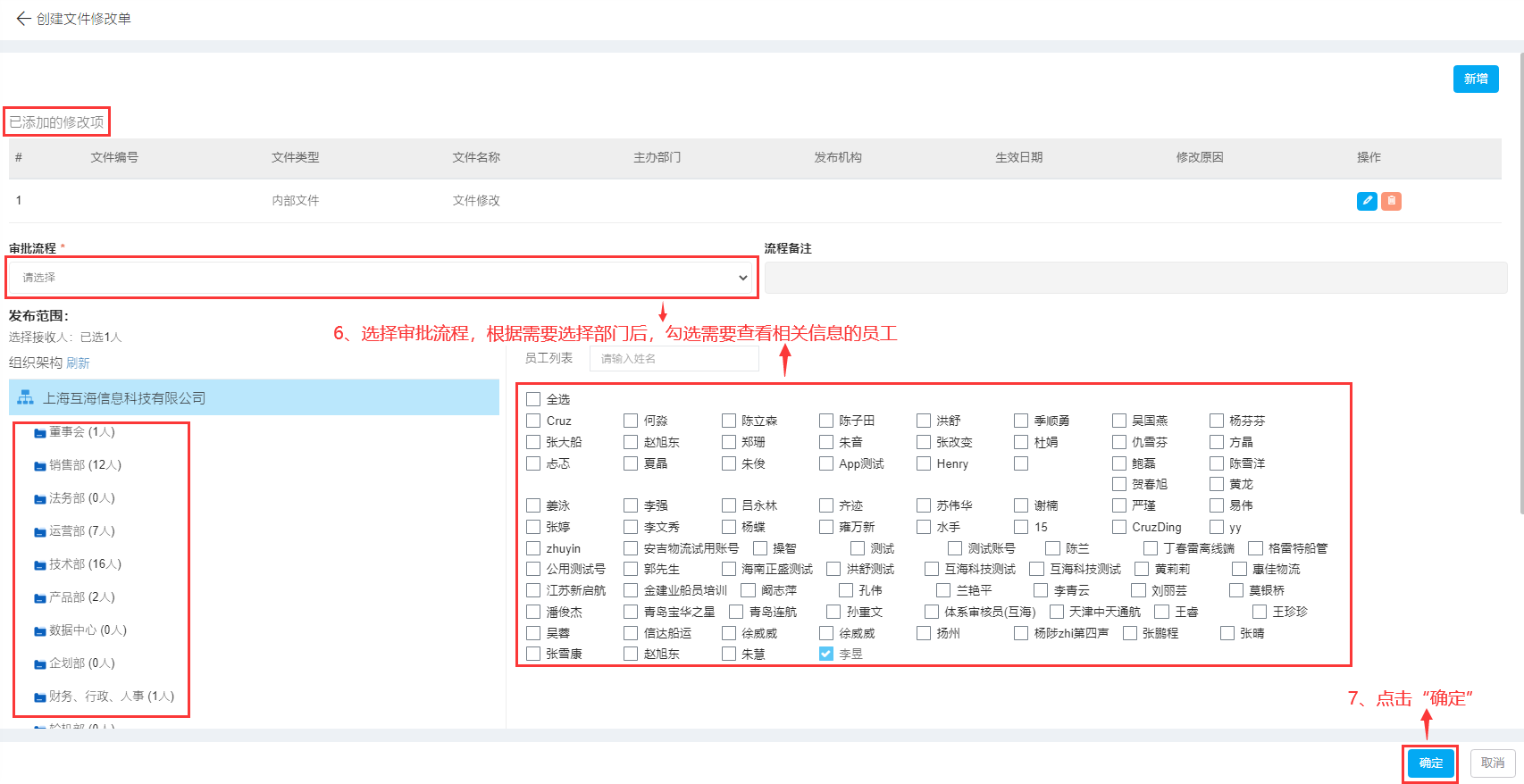Click the 刷新 refresh link
1524x784 pixels.
78,363
